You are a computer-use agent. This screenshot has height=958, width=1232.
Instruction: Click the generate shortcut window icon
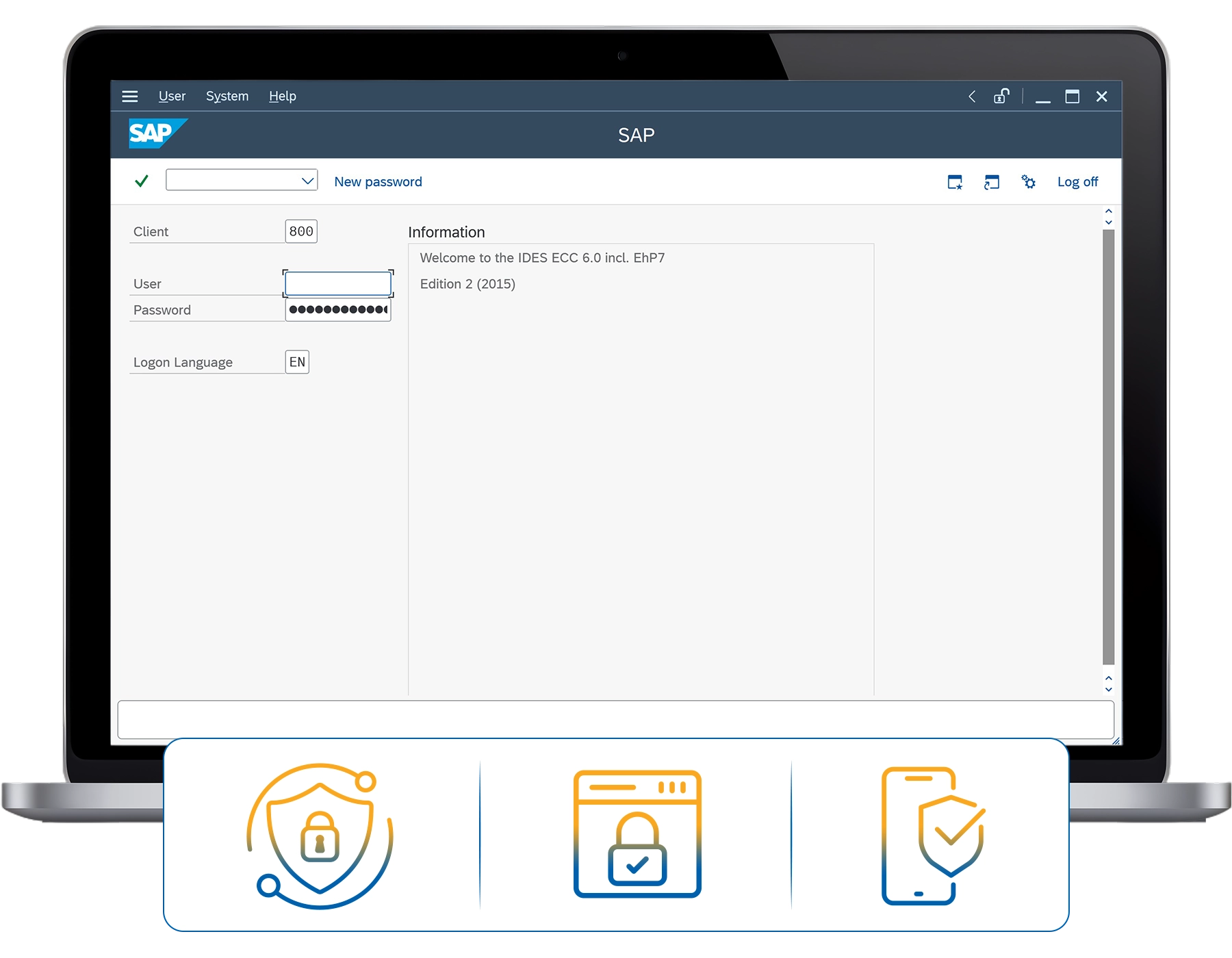[x=991, y=182]
